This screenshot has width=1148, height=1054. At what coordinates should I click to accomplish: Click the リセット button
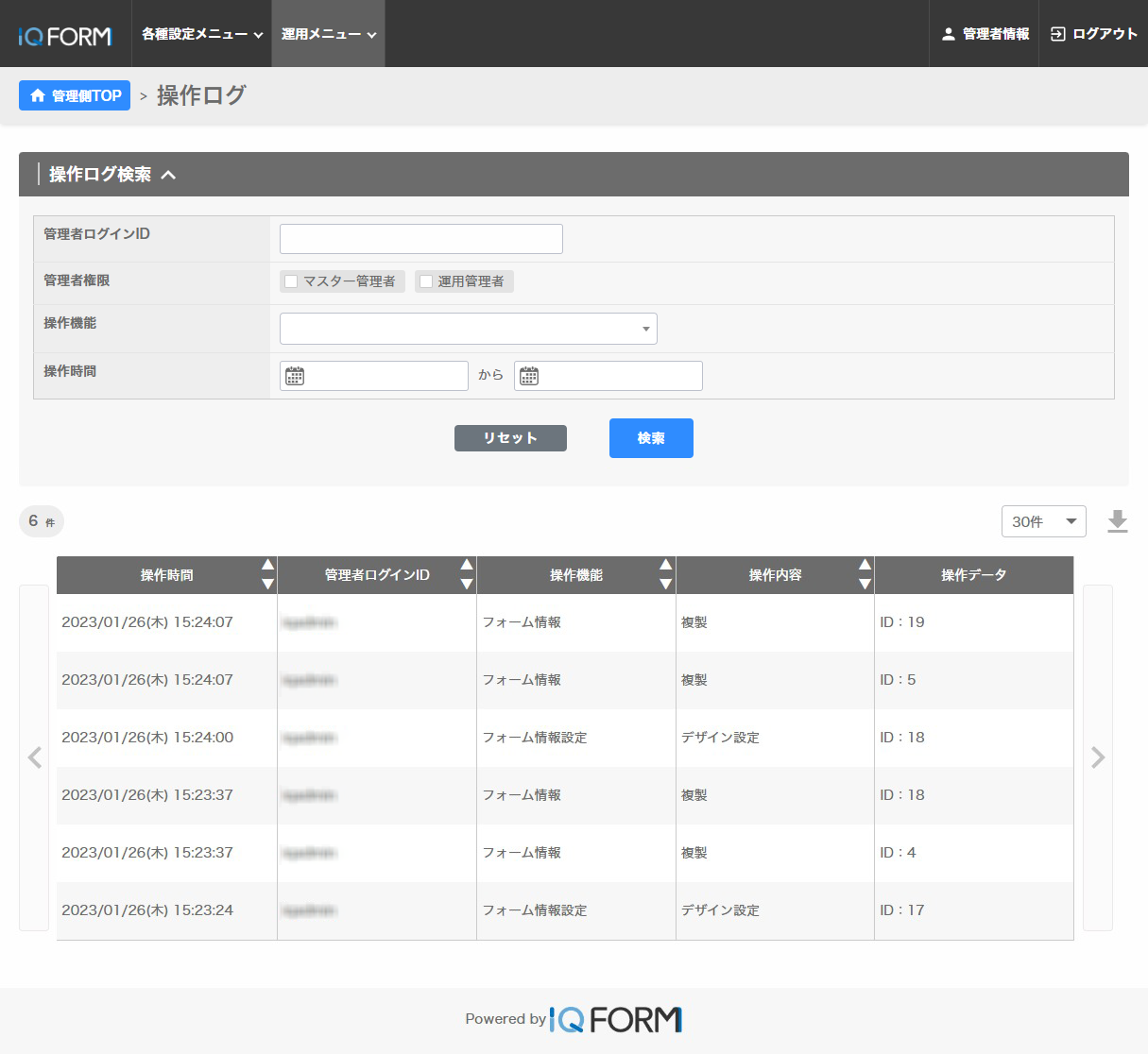click(510, 438)
